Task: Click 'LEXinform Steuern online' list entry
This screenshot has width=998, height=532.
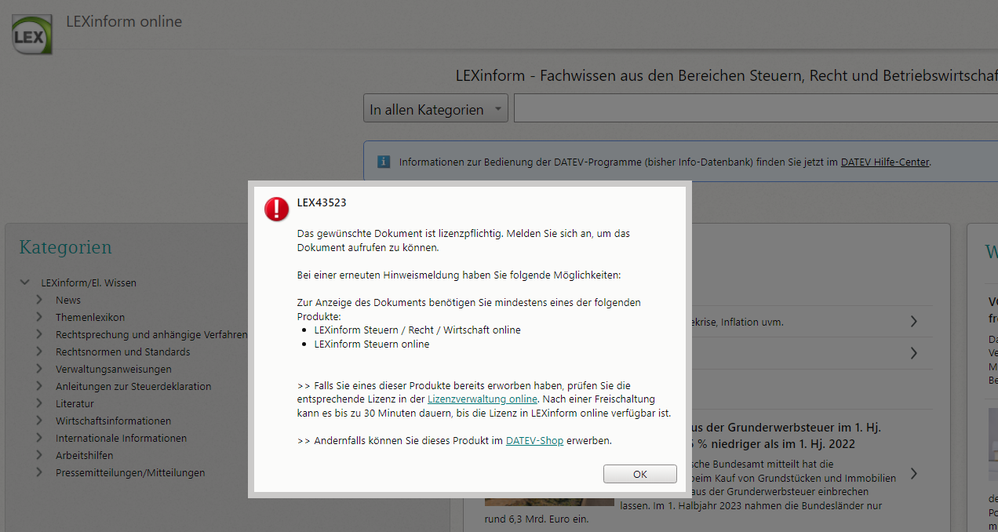Action: click(x=372, y=344)
